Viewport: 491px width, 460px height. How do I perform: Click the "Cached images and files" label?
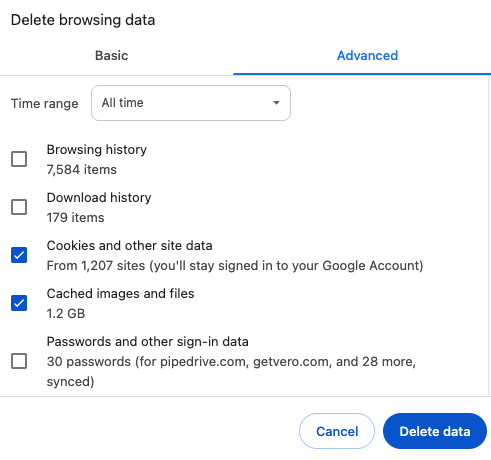point(120,294)
